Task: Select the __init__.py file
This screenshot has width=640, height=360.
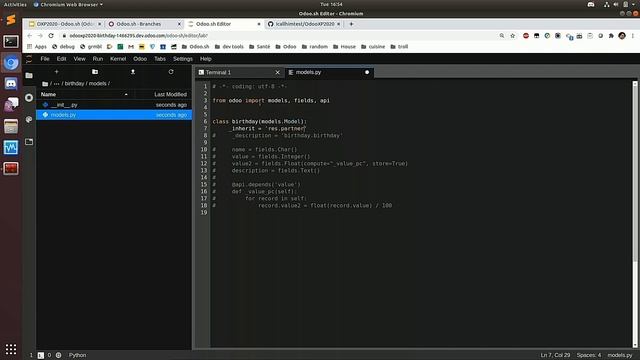Action: pos(114,105)
